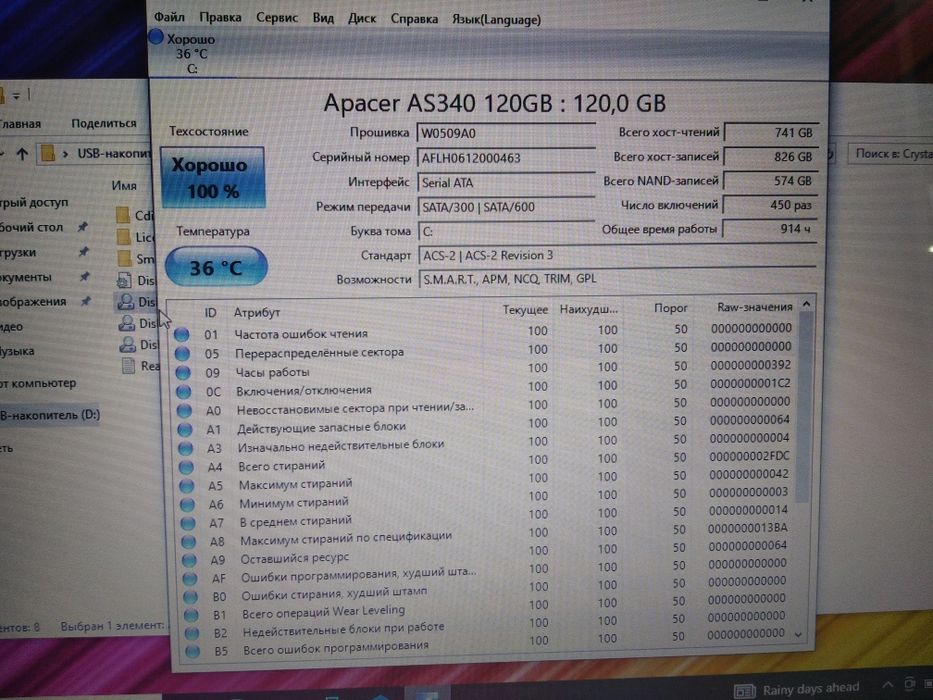Click the Raw-значения column header

pyautogui.click(x=754, y=307)
